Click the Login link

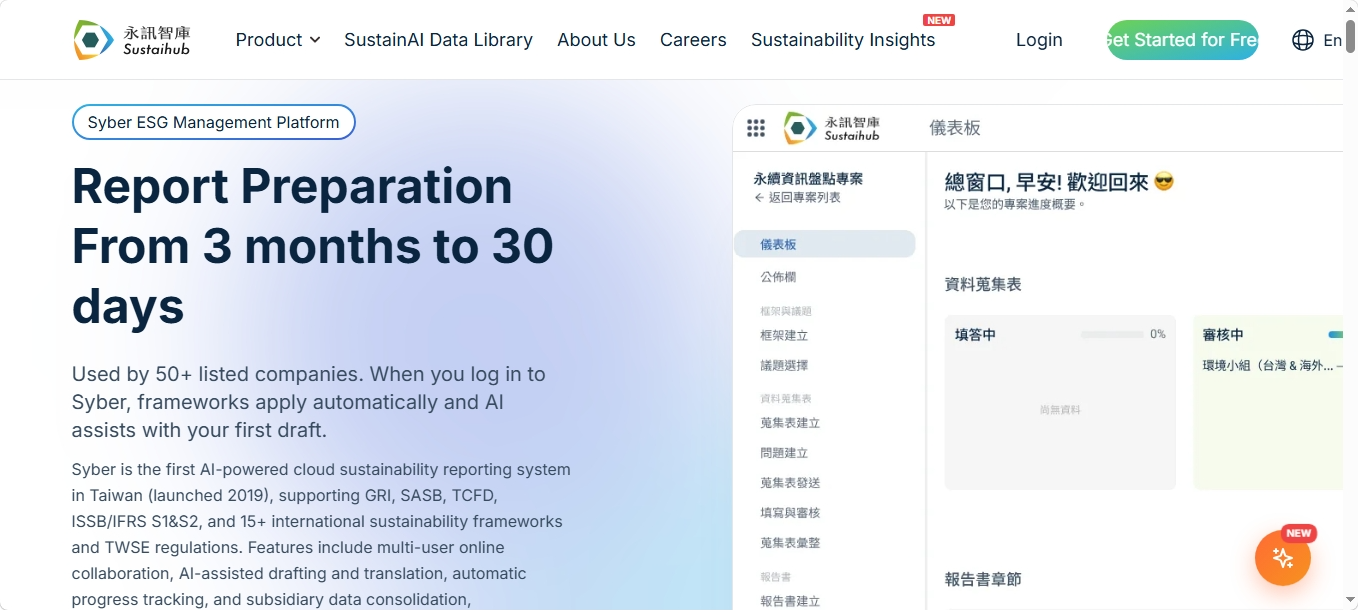(1039, 40)
